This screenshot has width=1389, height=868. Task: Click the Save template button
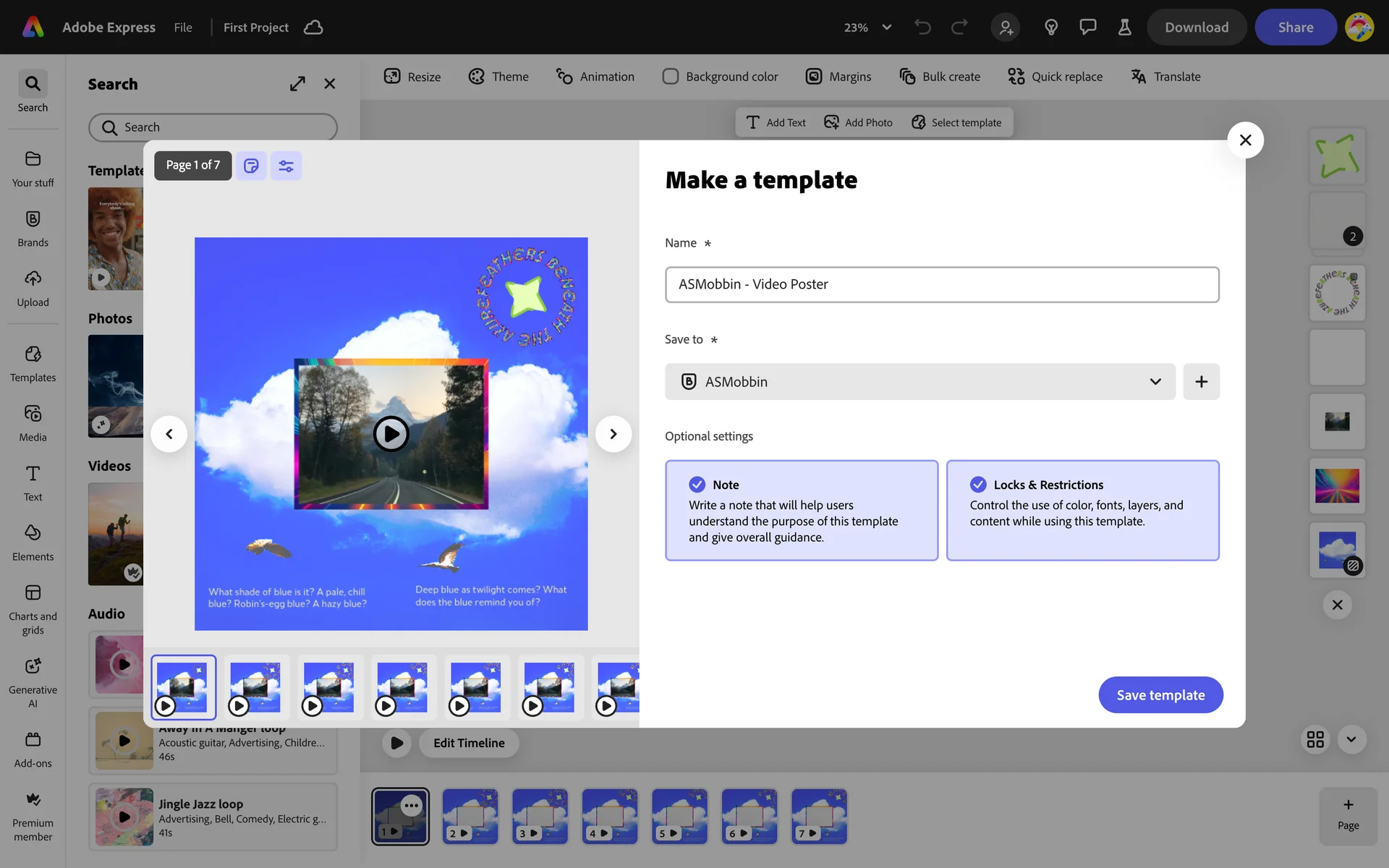click(x=1160, y=695)
